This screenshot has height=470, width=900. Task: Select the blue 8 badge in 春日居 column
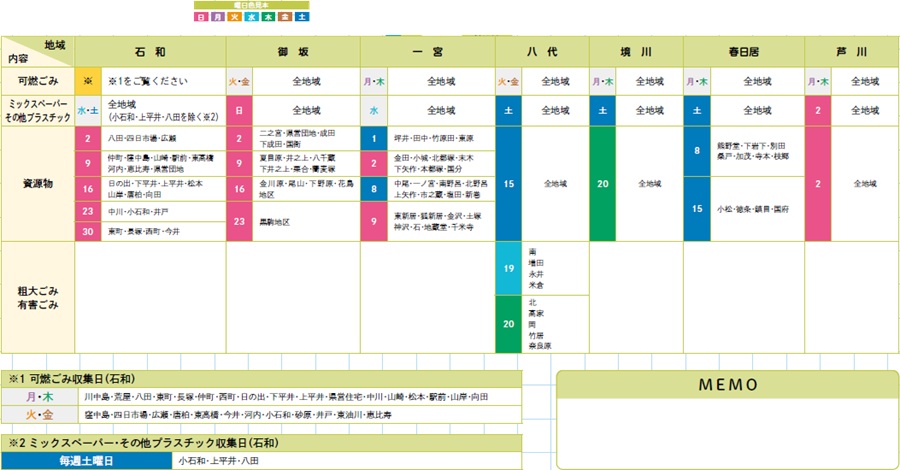click(696, 151)
